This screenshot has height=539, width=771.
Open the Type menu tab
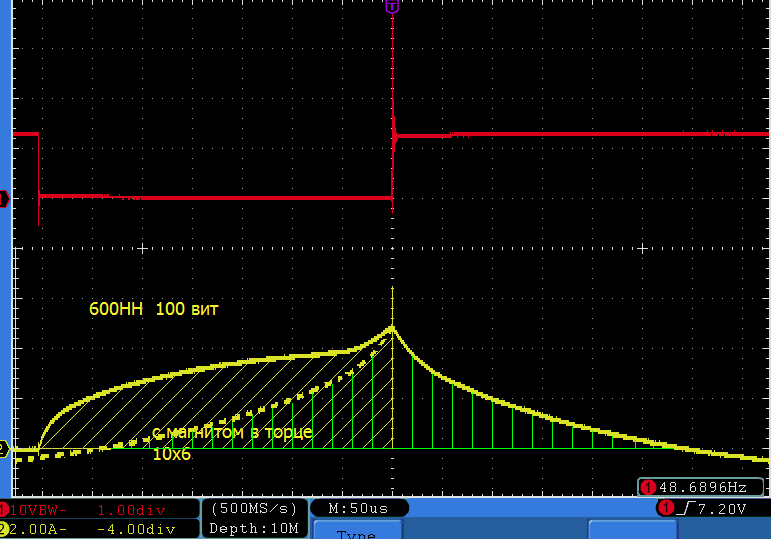click(356, 532)
